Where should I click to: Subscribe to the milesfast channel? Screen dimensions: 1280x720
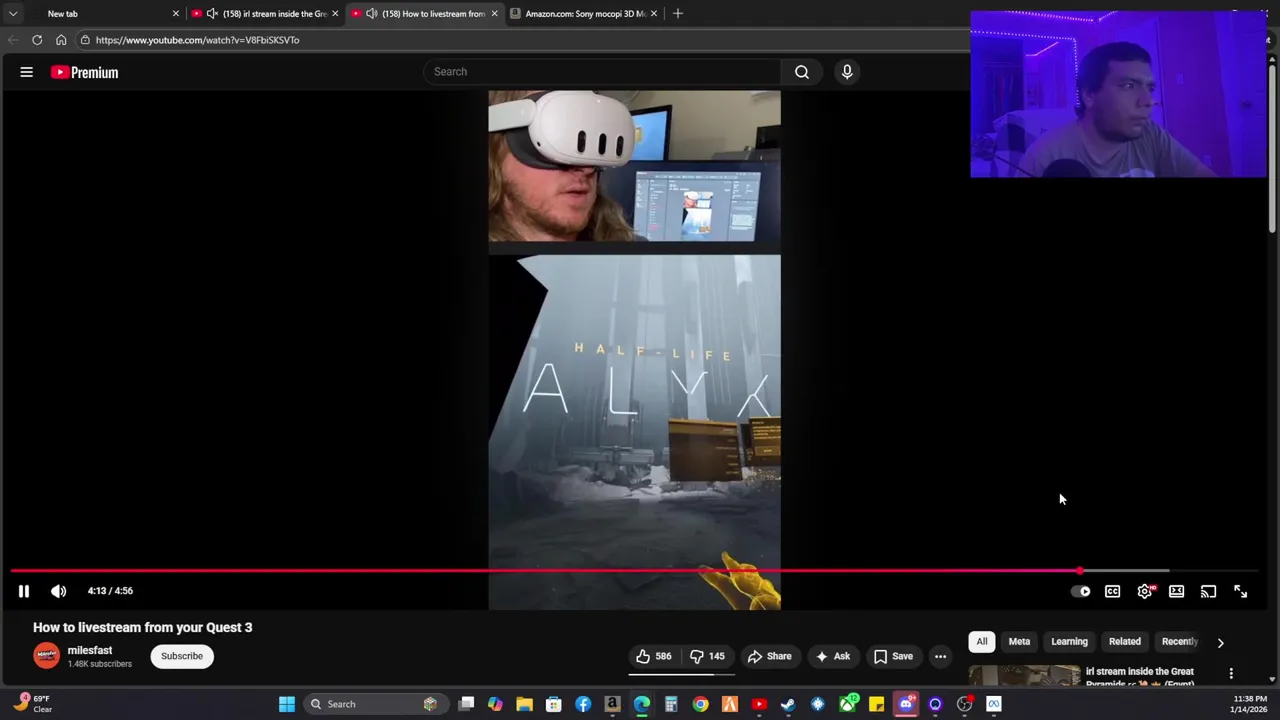[x=182, y=656]
